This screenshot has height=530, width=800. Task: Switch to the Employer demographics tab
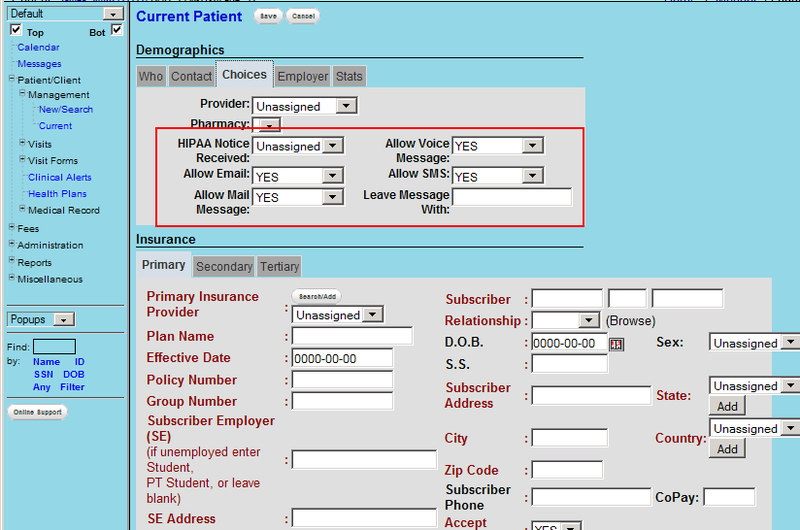click(302, 76)
